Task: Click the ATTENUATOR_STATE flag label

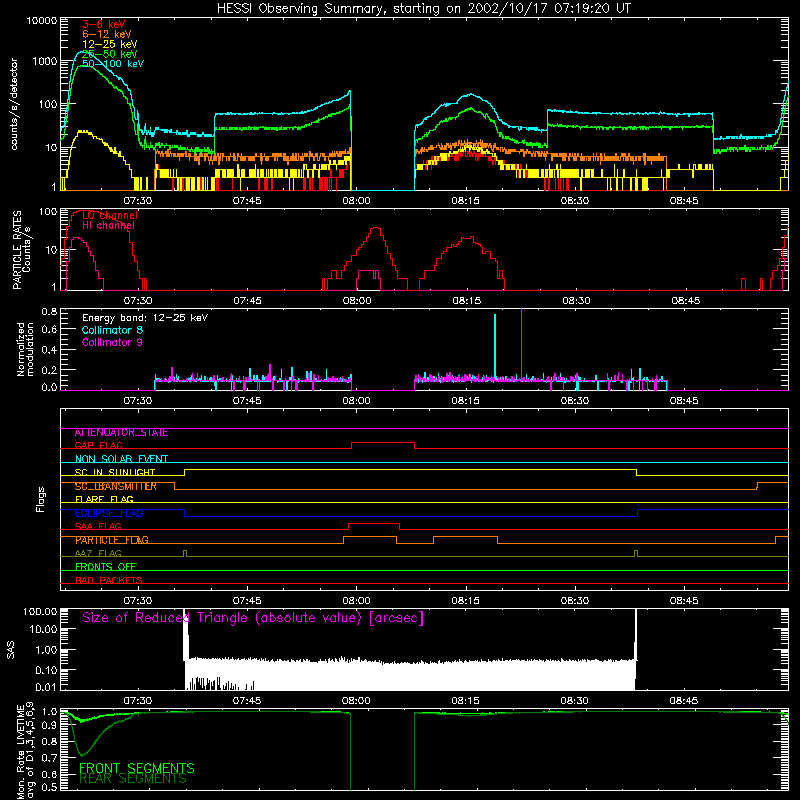Action: tap(121, 433)
